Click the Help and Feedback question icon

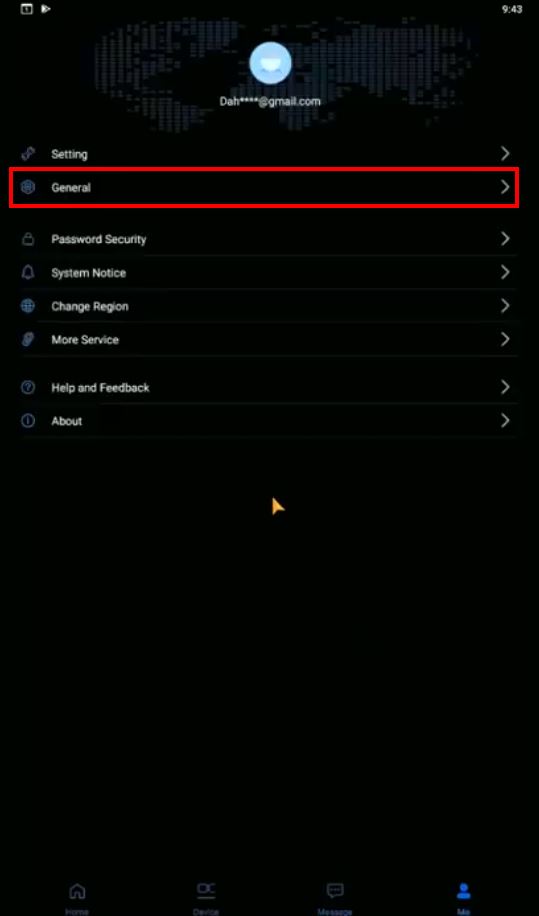(27, 387)
